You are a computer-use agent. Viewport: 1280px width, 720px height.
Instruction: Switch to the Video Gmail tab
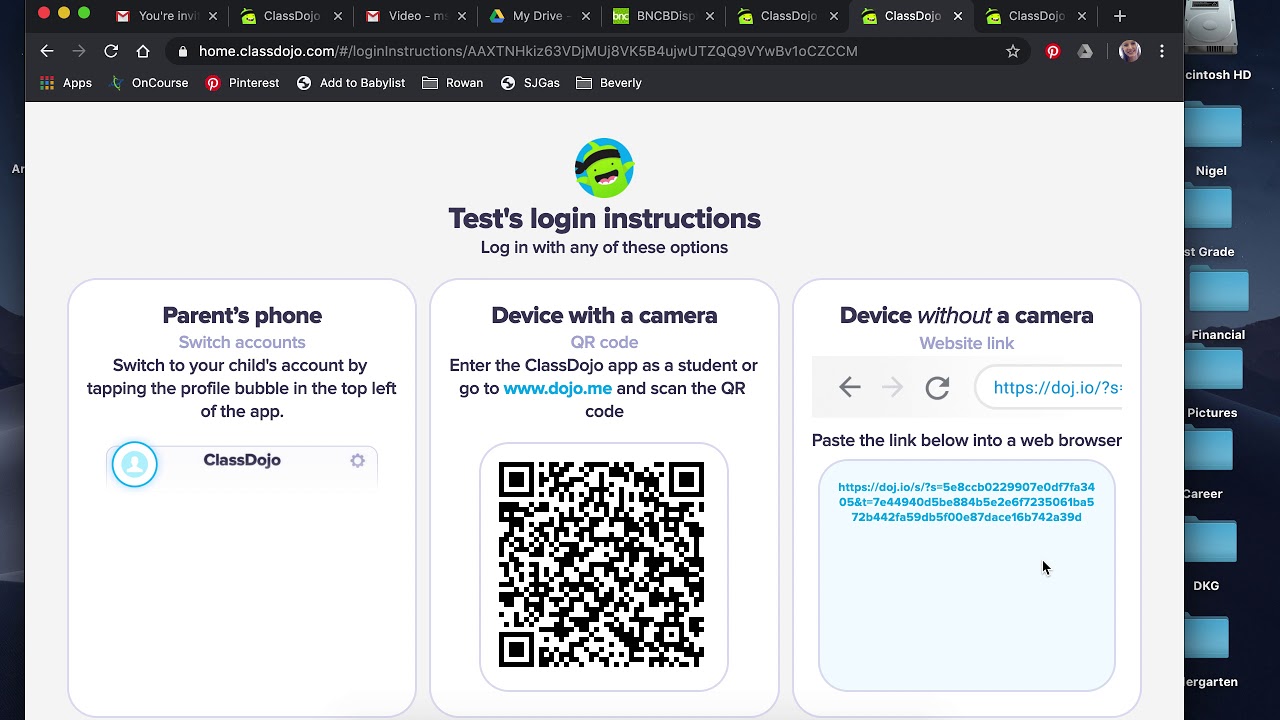click(415, 16)
